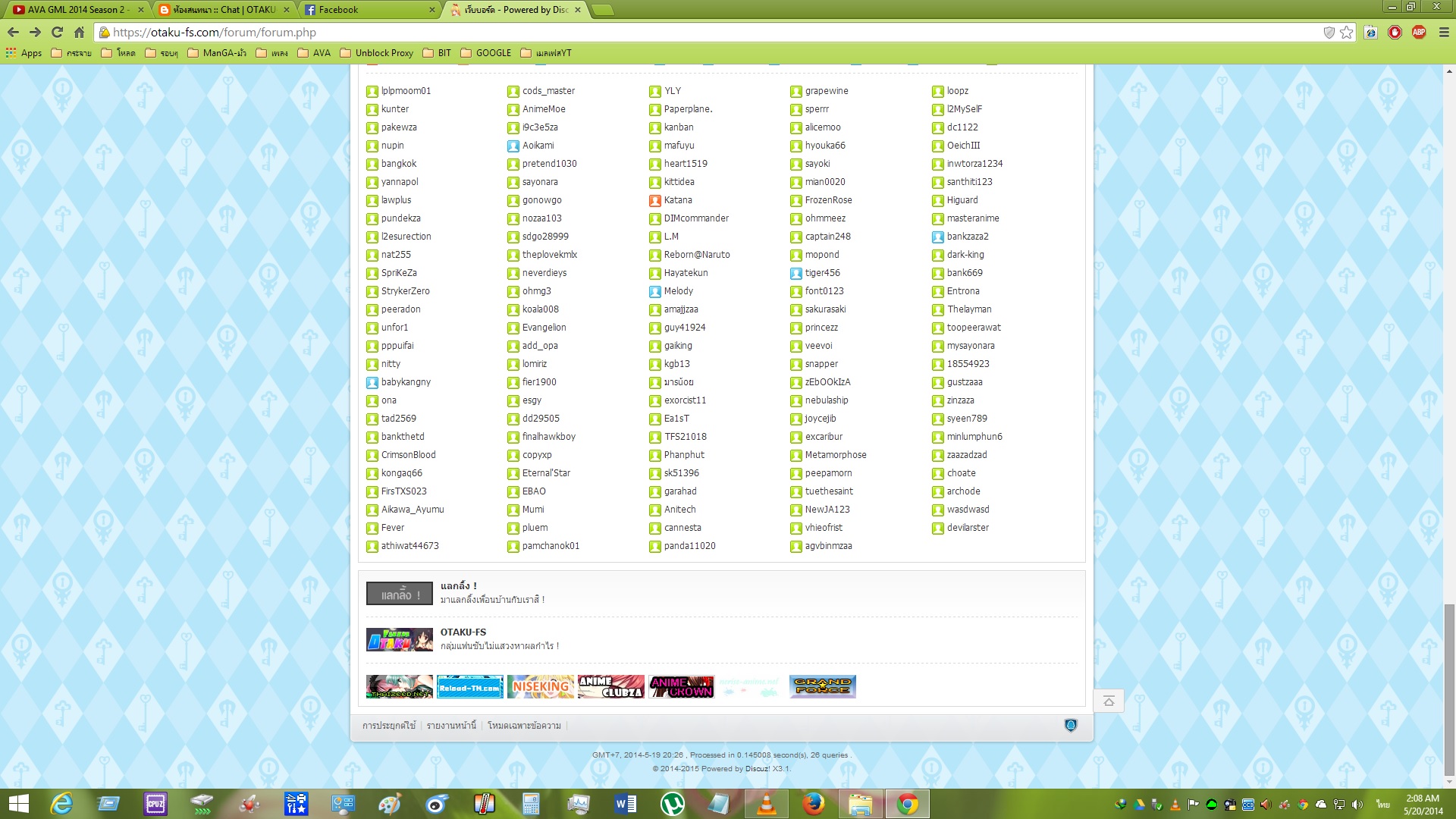
Task: Click the red Katana user icon
Action: click(655, 200)
